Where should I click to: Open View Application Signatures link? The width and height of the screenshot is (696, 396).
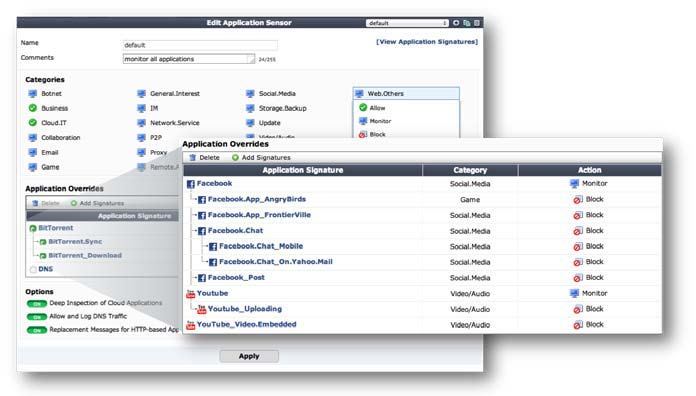427,42
